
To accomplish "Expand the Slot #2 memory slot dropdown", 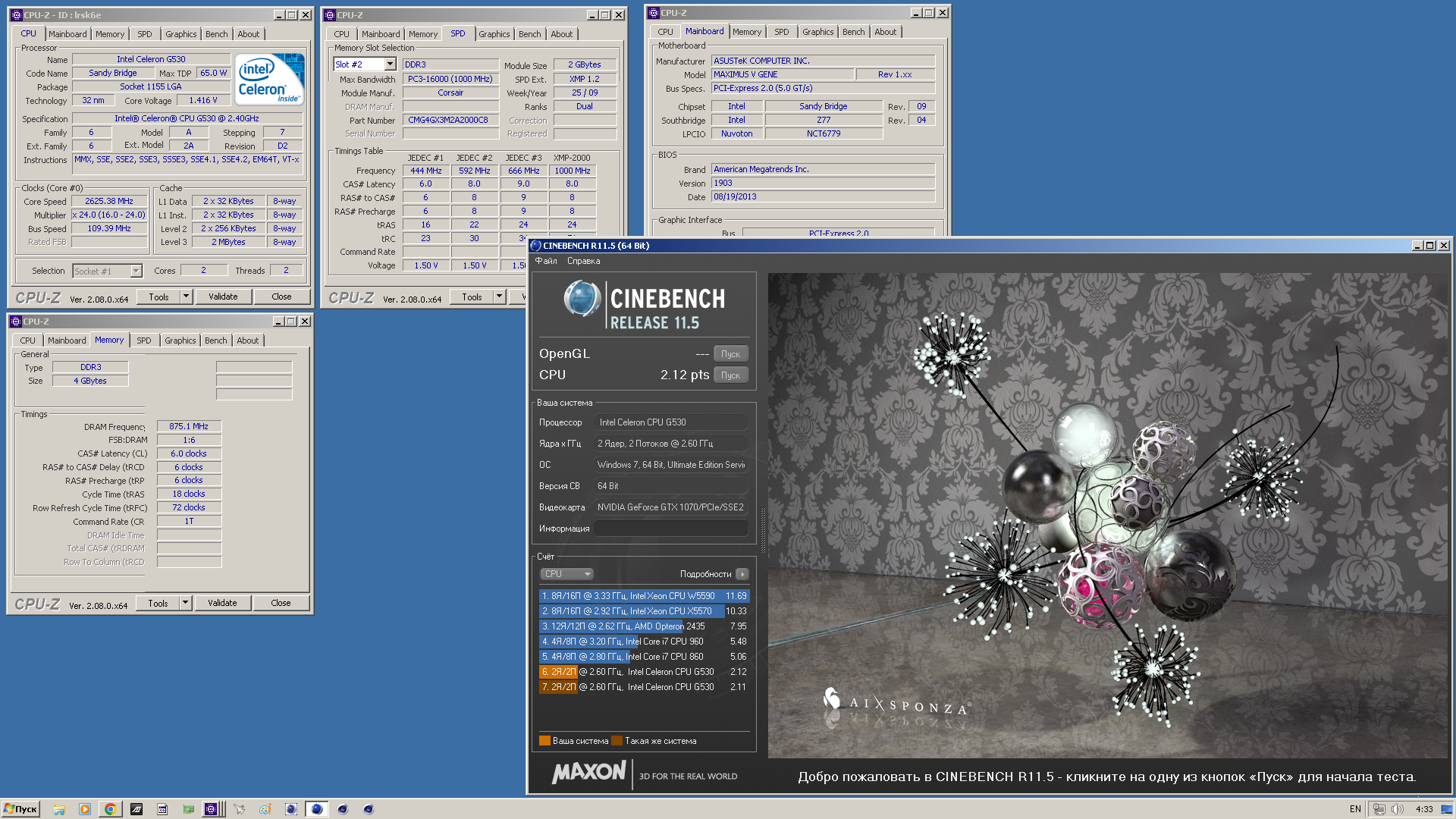I will click(x=390, y=64).
